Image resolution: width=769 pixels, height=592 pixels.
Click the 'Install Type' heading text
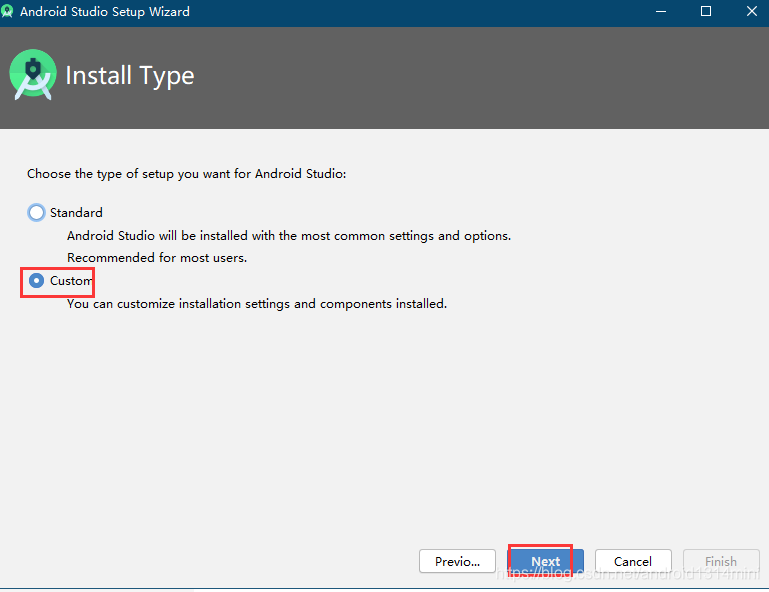coord(130,76)
